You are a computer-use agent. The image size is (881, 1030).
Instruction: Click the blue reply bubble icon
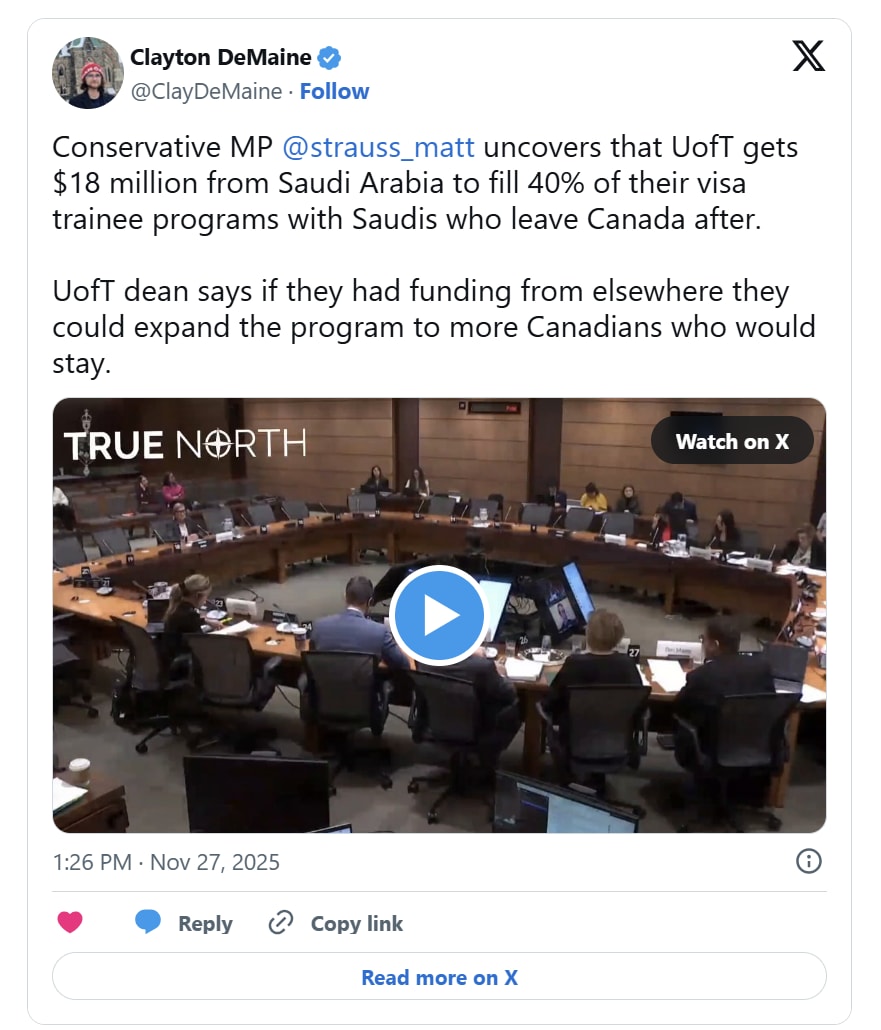[148, 922]
